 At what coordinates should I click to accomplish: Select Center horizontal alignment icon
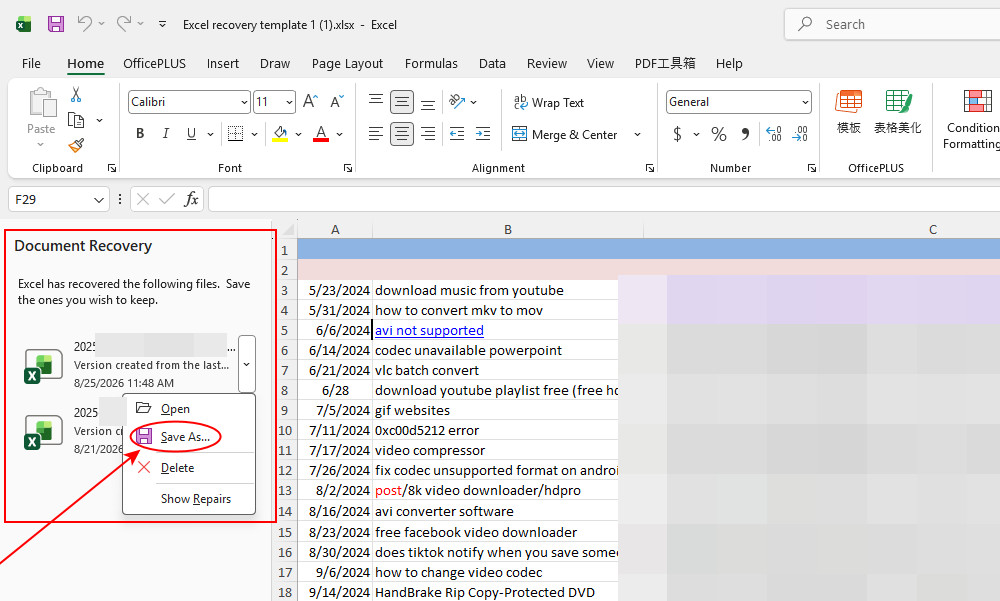402,134
